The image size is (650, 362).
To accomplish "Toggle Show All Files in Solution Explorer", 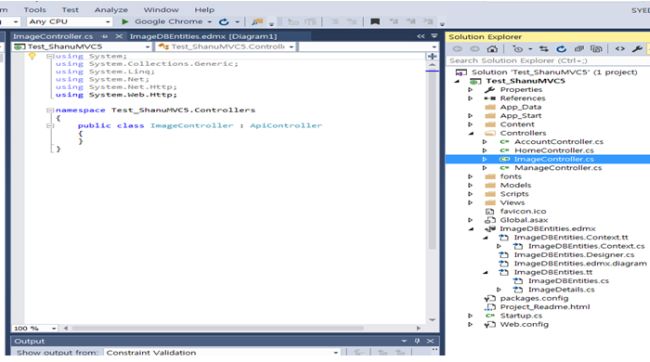I will coord(596,49).
